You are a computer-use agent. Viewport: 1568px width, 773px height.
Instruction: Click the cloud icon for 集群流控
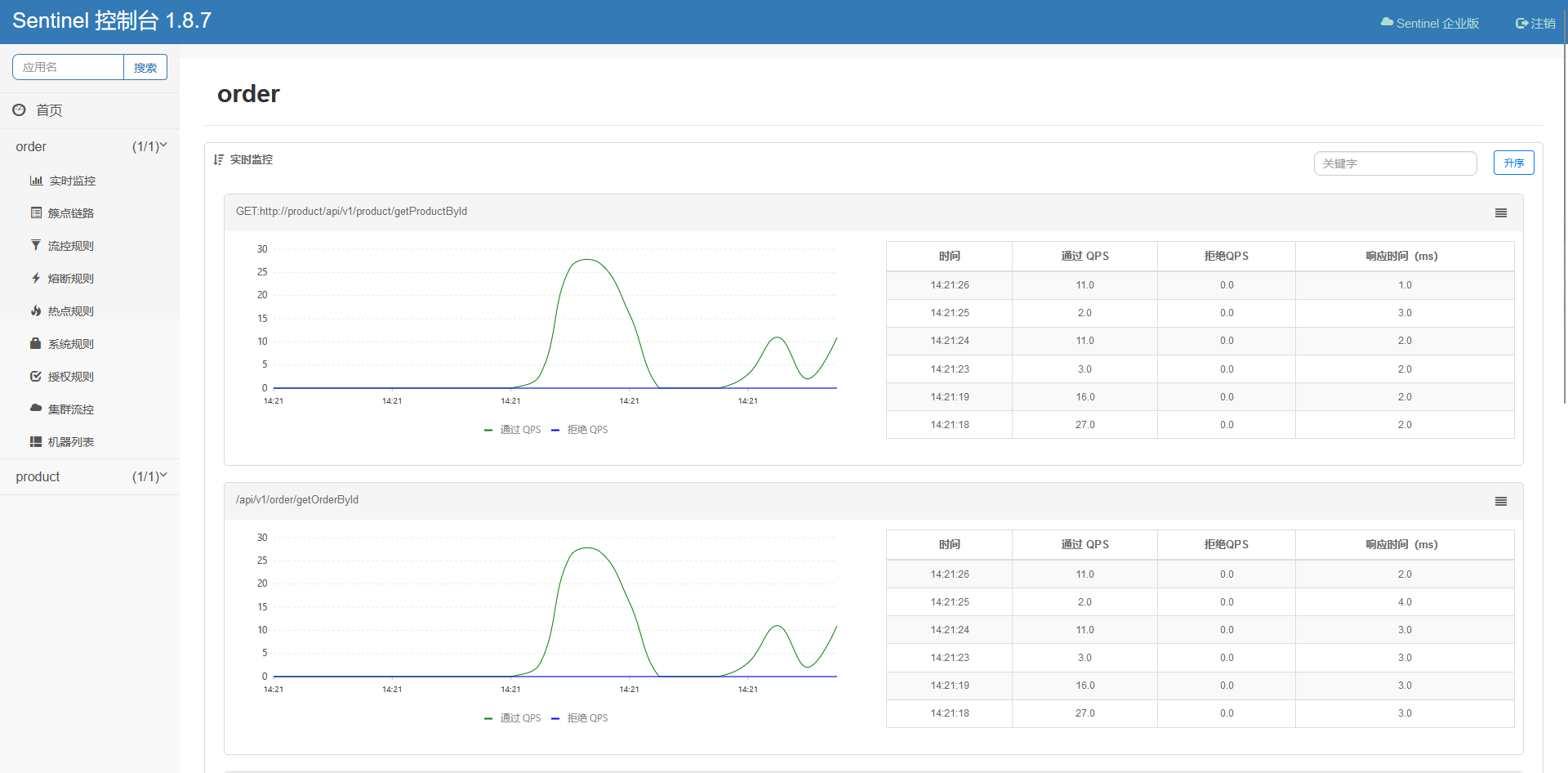tap(36, 408)
